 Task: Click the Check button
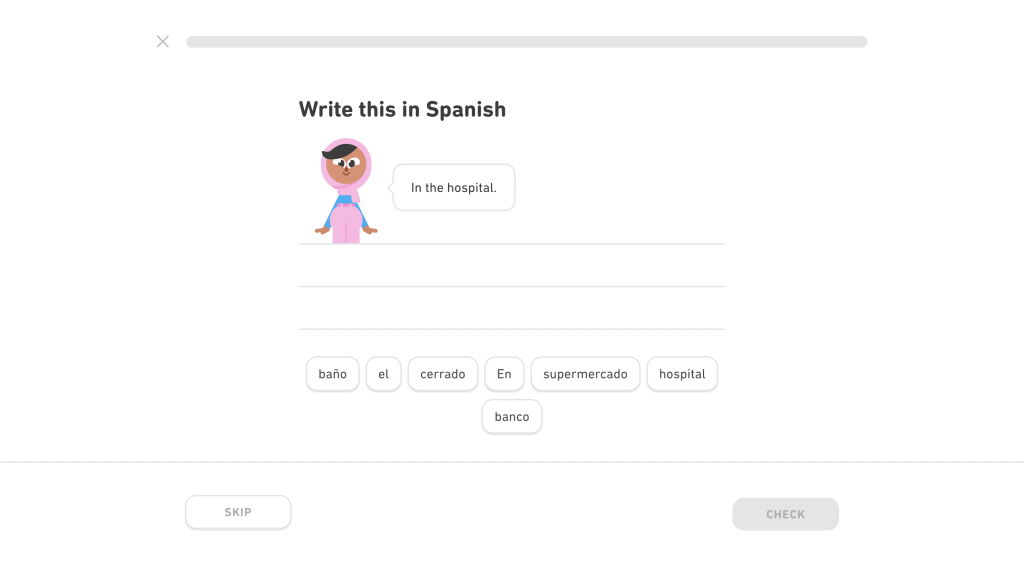pyautogui.click(x=786, y=514)
